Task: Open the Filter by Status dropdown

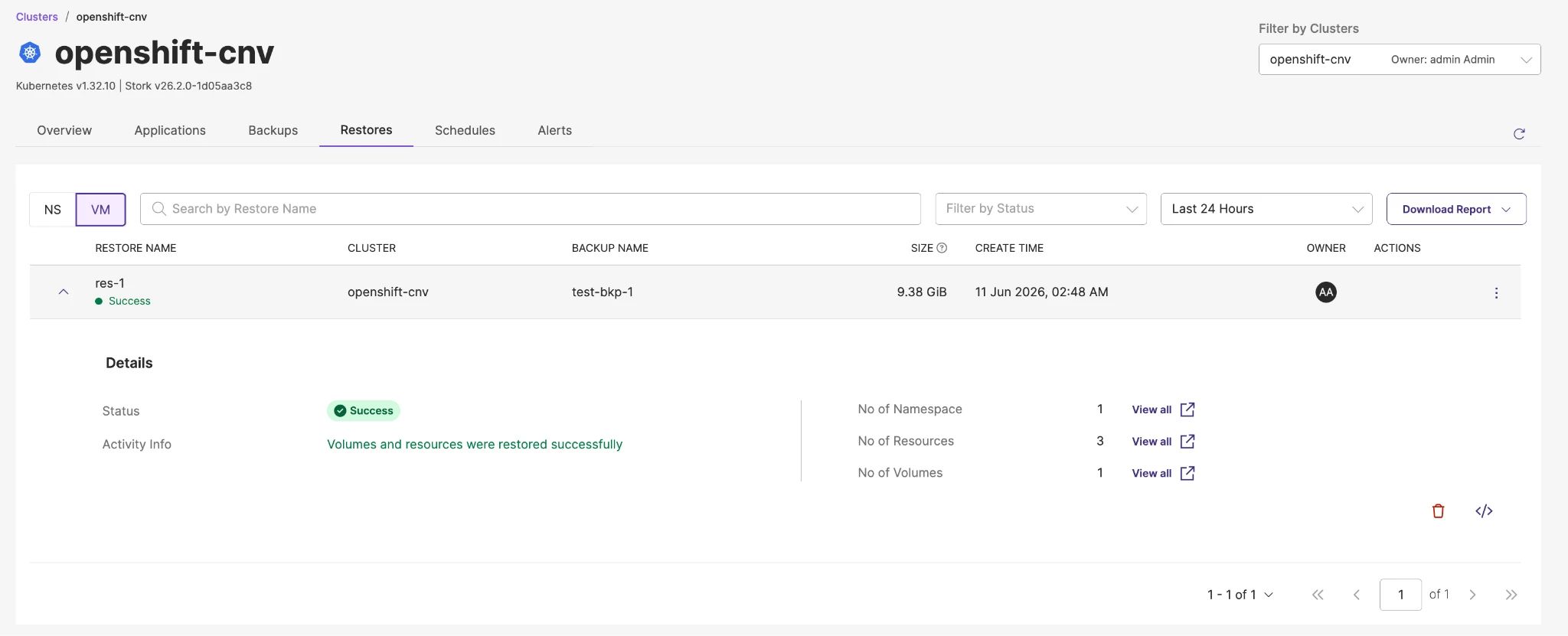Action: tap(1040, 209)
